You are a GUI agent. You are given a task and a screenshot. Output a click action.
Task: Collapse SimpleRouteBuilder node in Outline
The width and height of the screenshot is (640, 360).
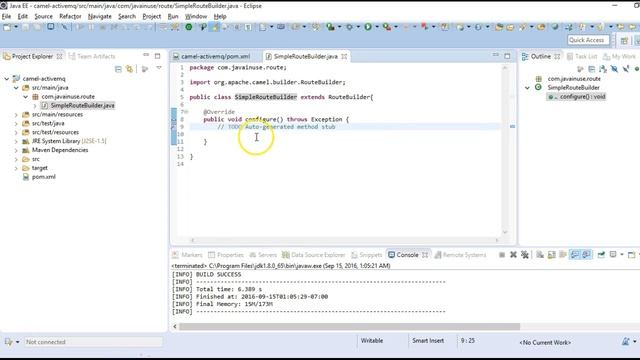click(527, 87)
